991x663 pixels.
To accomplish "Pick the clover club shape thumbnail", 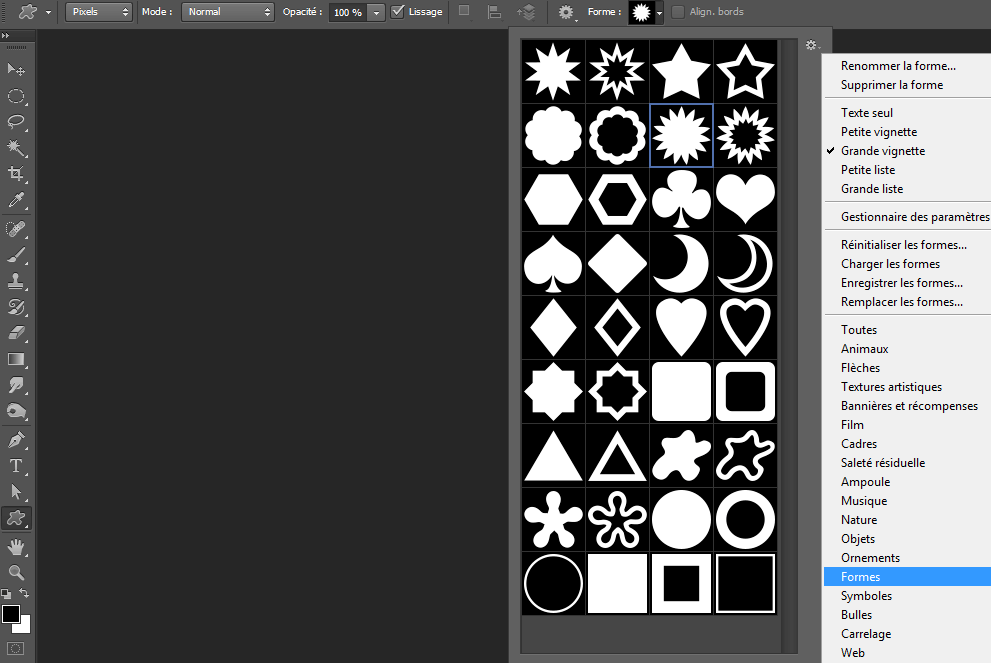I will [681, 199].
